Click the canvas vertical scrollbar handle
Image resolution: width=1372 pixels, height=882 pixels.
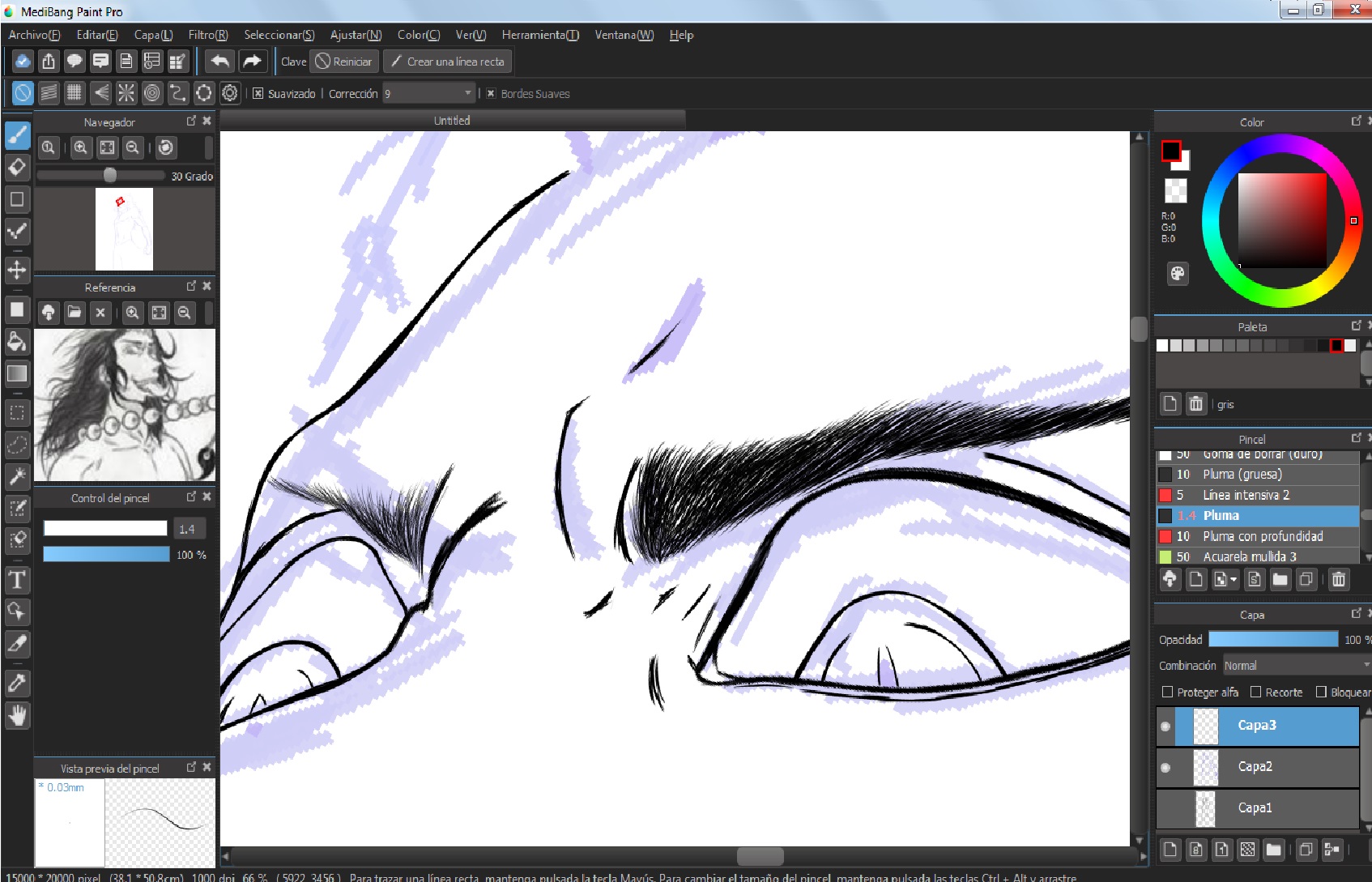tap(1139, 328)
